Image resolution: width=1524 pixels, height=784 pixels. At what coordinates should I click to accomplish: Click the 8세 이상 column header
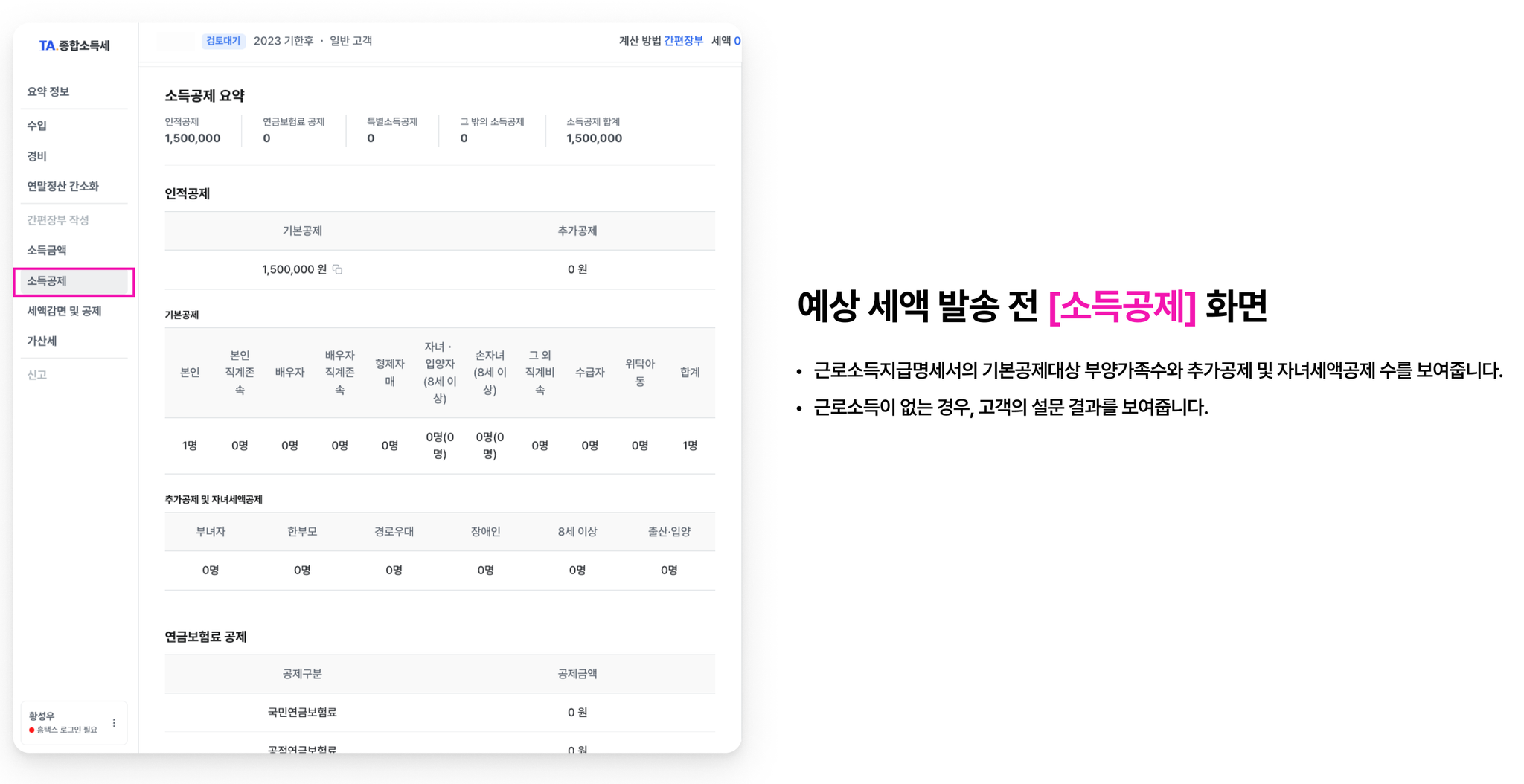coord(577,532)
